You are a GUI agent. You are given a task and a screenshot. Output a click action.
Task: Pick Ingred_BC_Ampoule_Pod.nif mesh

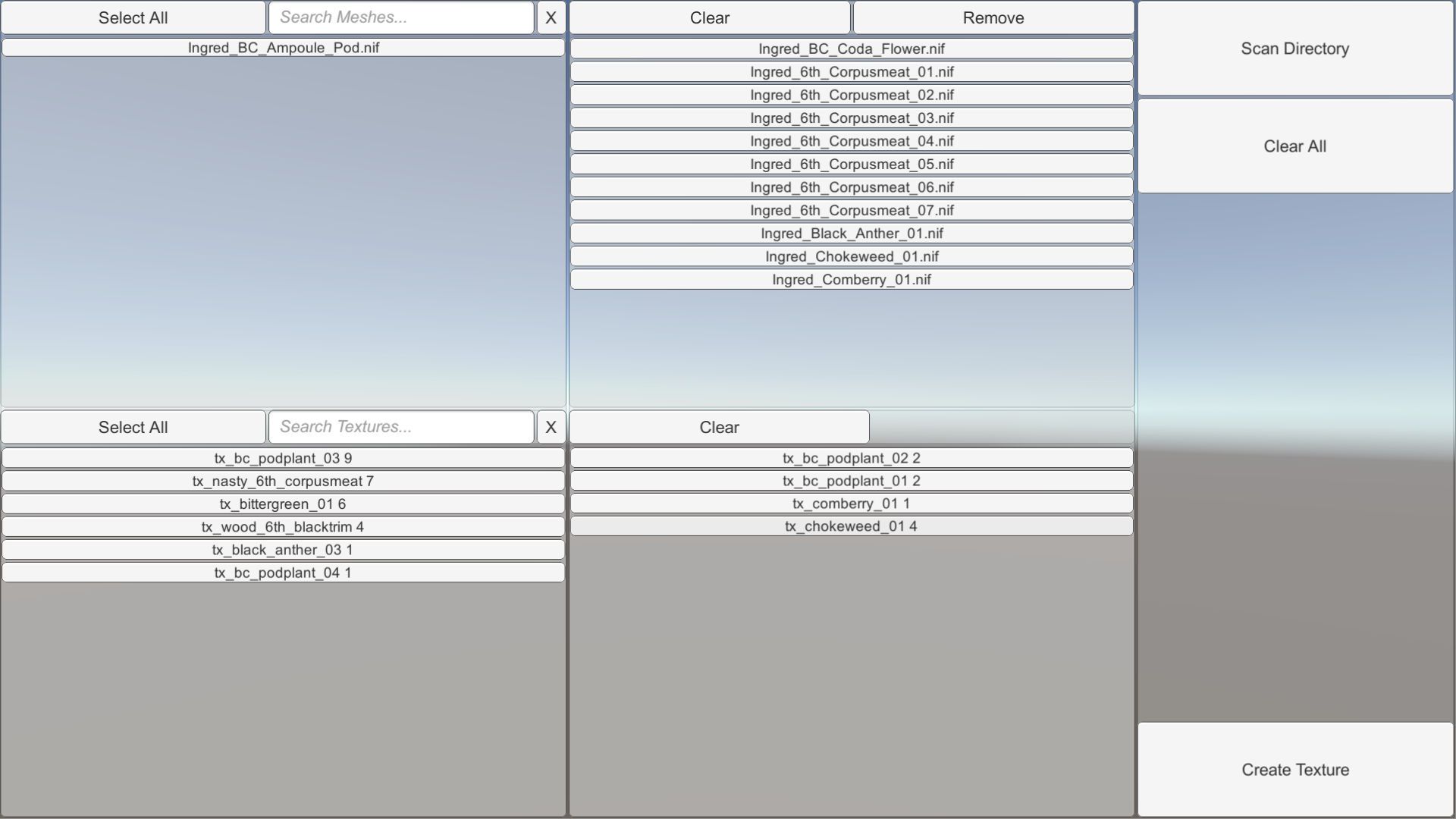284,48
